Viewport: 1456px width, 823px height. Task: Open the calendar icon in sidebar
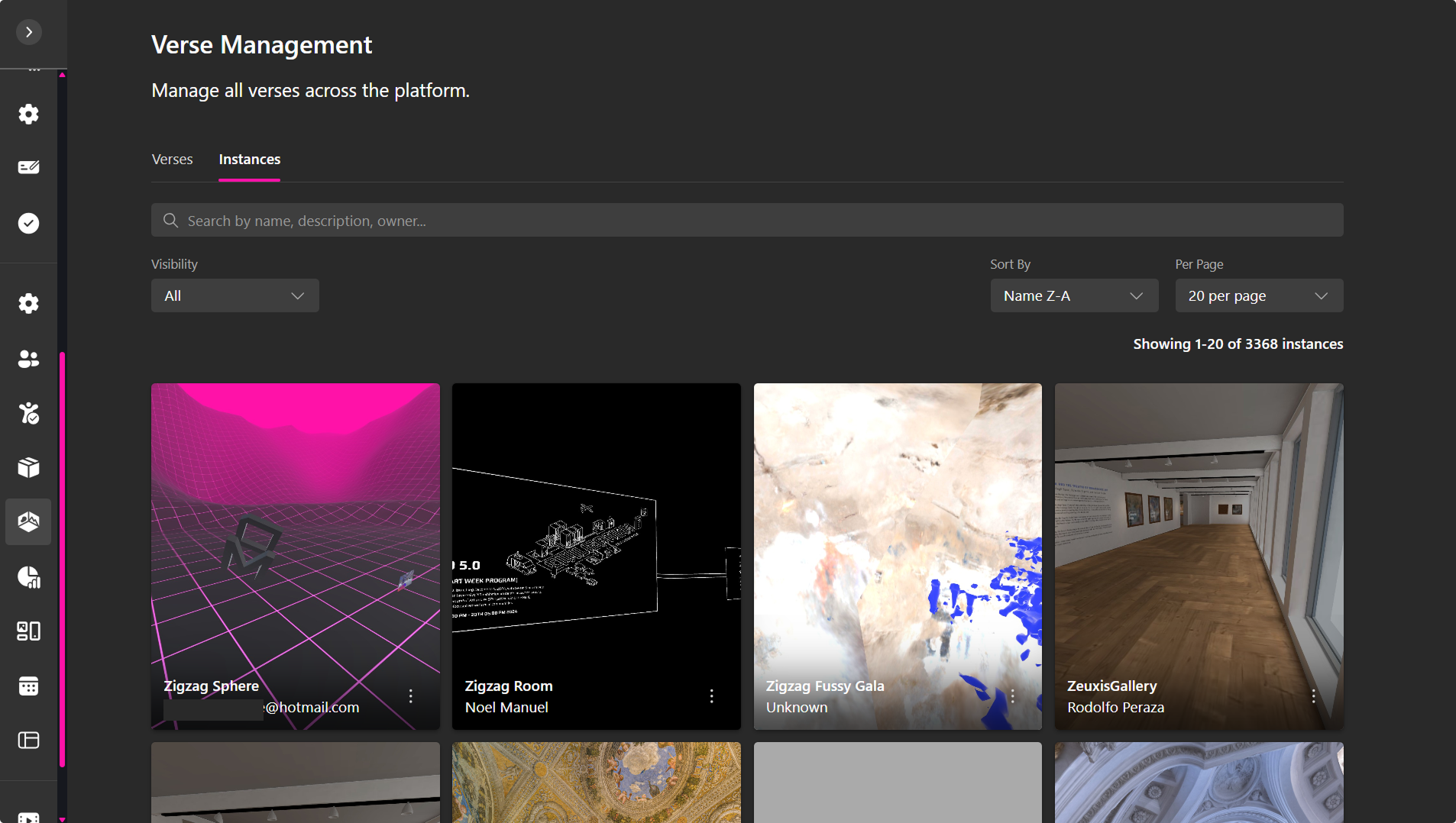[29, 686]
